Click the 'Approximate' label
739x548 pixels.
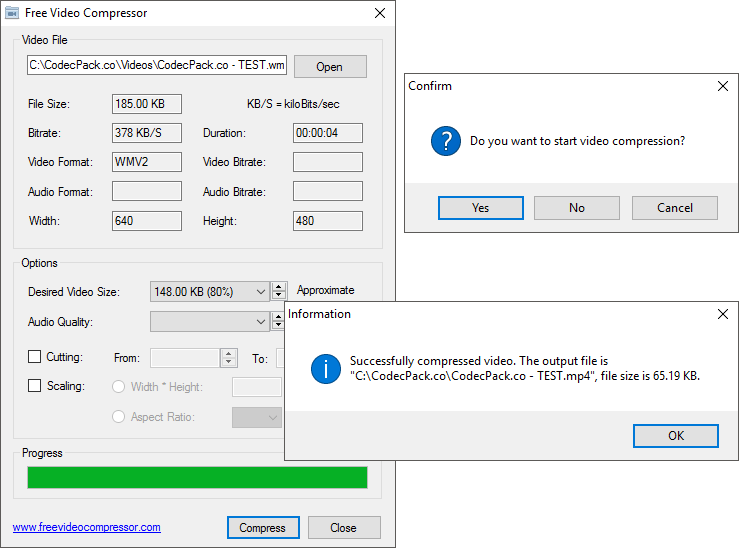326,290
